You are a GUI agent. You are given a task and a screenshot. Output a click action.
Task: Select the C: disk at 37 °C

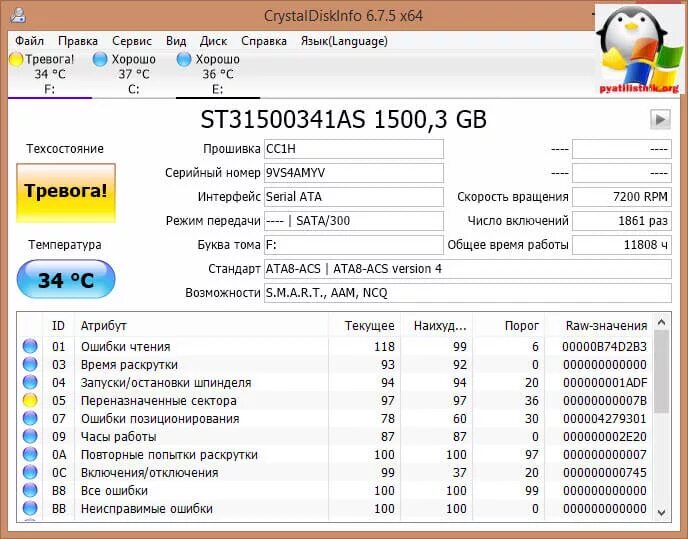click(133, 74)
